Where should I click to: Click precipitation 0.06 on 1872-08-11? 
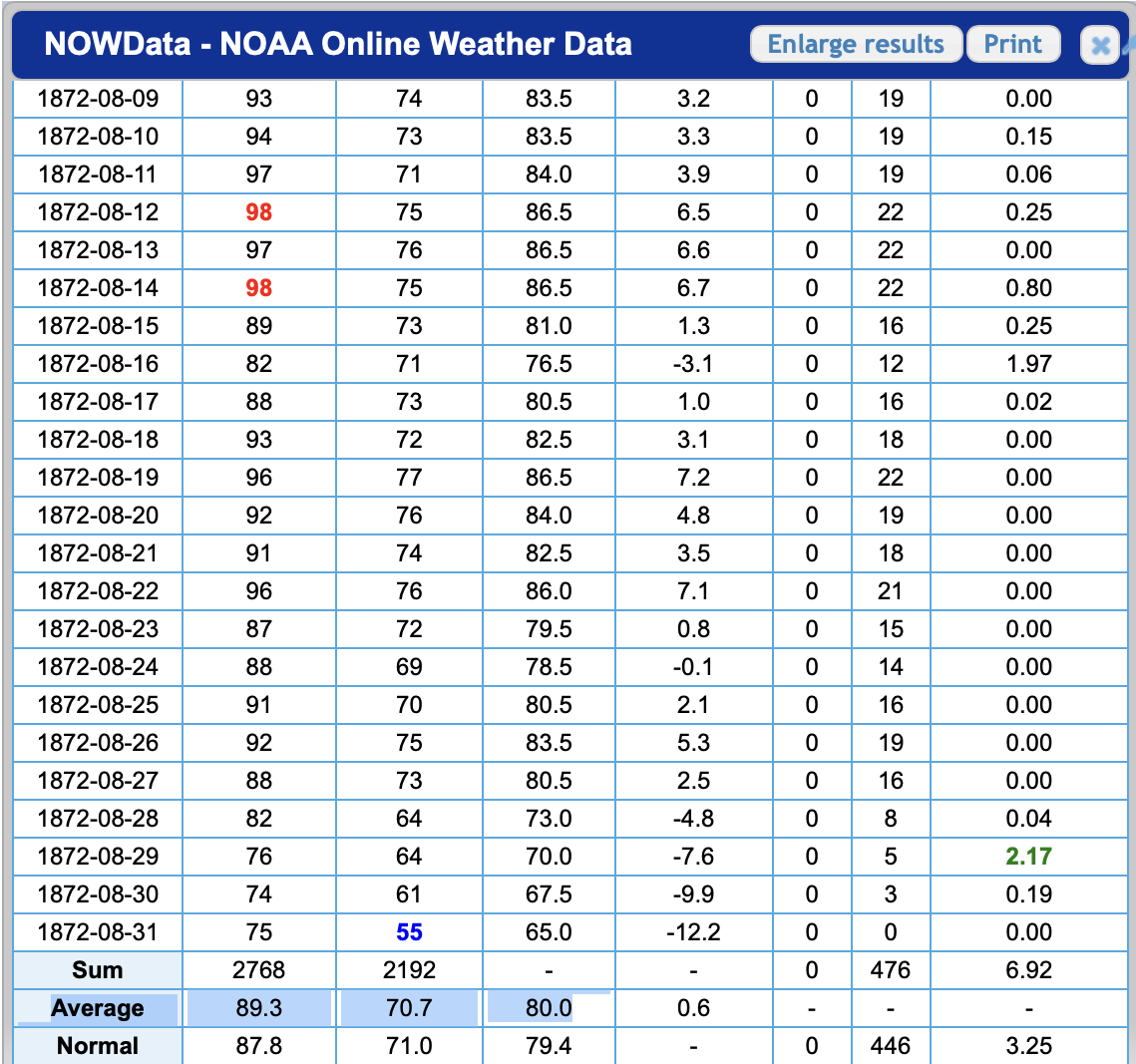tap(1028, 174)
